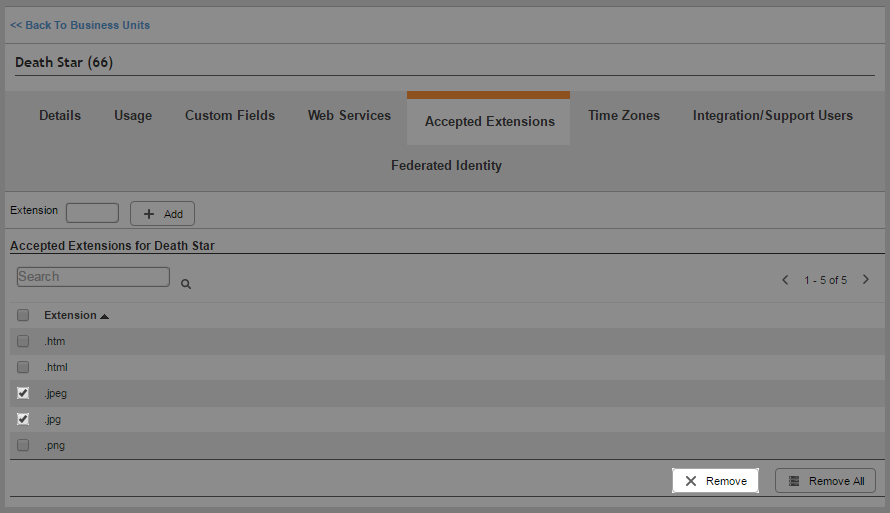Open the Custom Fields tab
890x513 pixels.
tap(230, 116)
